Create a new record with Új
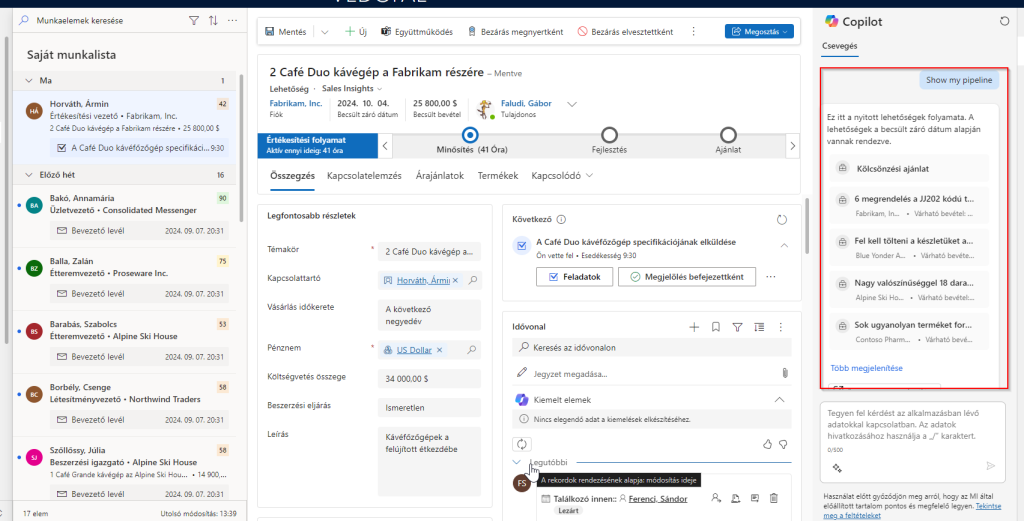 click(x=356, y=31)
